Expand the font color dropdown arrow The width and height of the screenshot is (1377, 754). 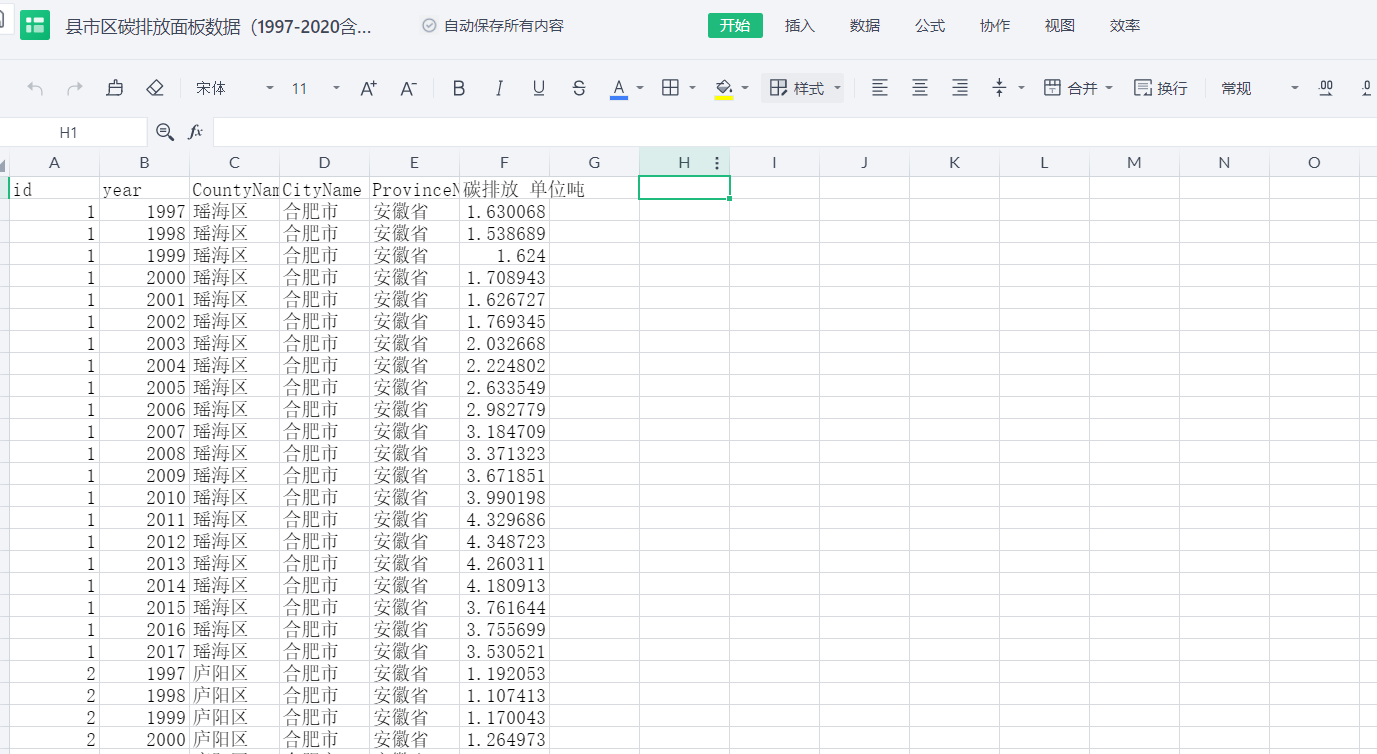coord(640,88)
